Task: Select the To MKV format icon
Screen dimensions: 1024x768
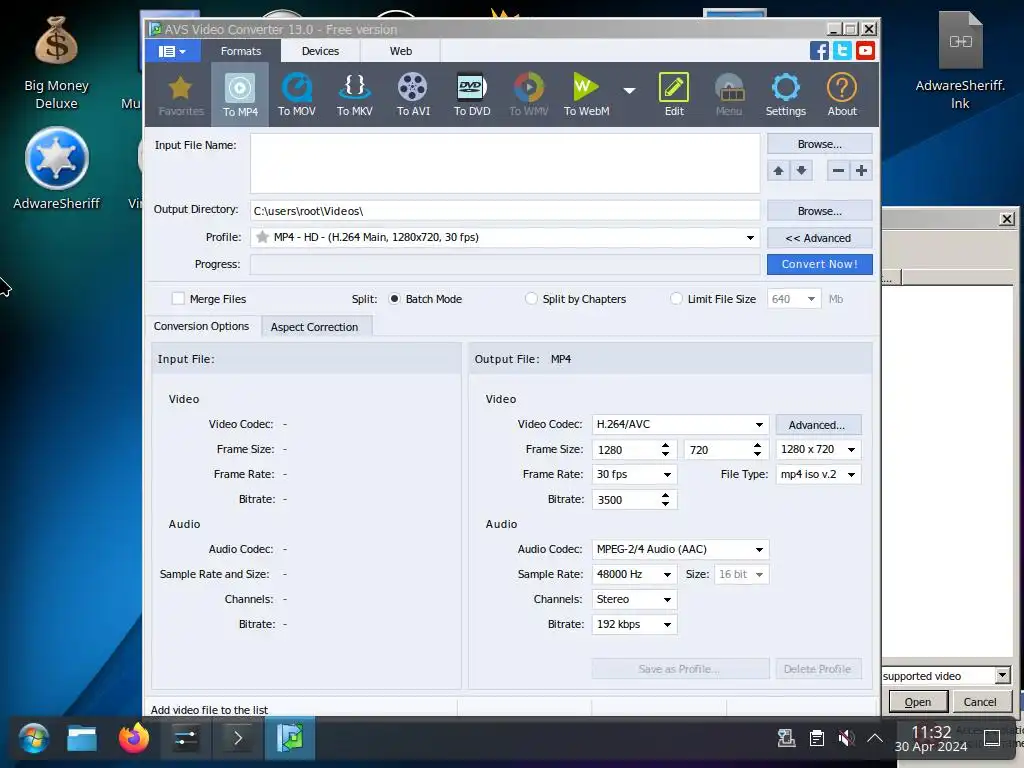Action: coord(355,95)
